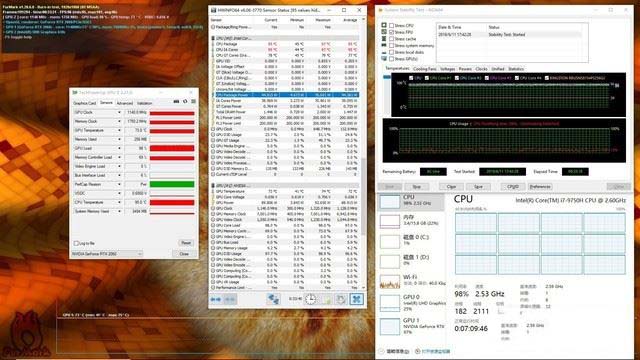Click Stress local disks drive icon
This screenshot has height=360, width=640.
(x=384, y=52)
